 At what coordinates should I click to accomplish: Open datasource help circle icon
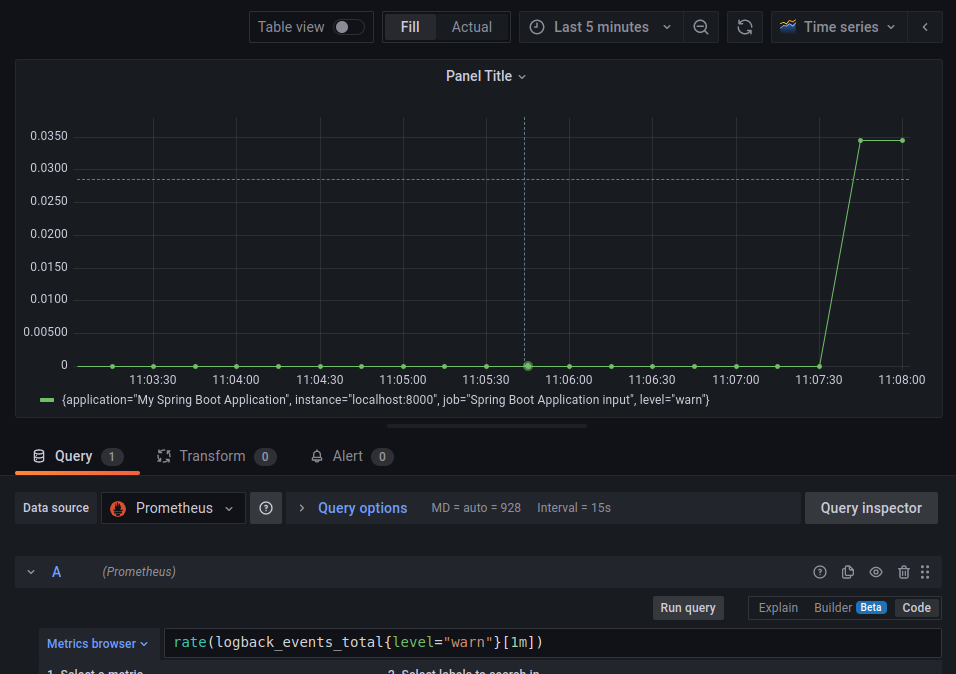(265, 507)
